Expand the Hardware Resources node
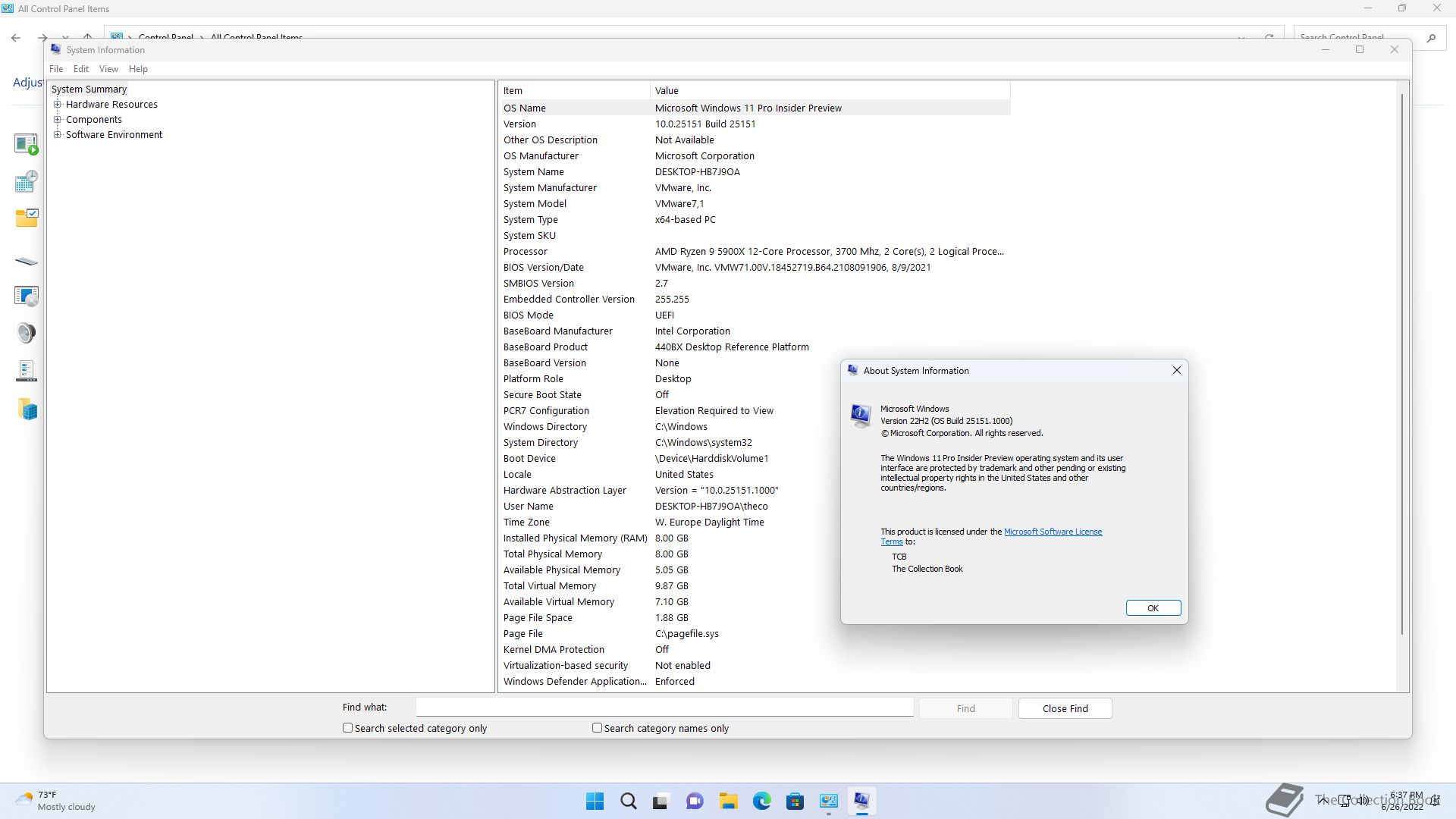 click(x=58, y=105)
